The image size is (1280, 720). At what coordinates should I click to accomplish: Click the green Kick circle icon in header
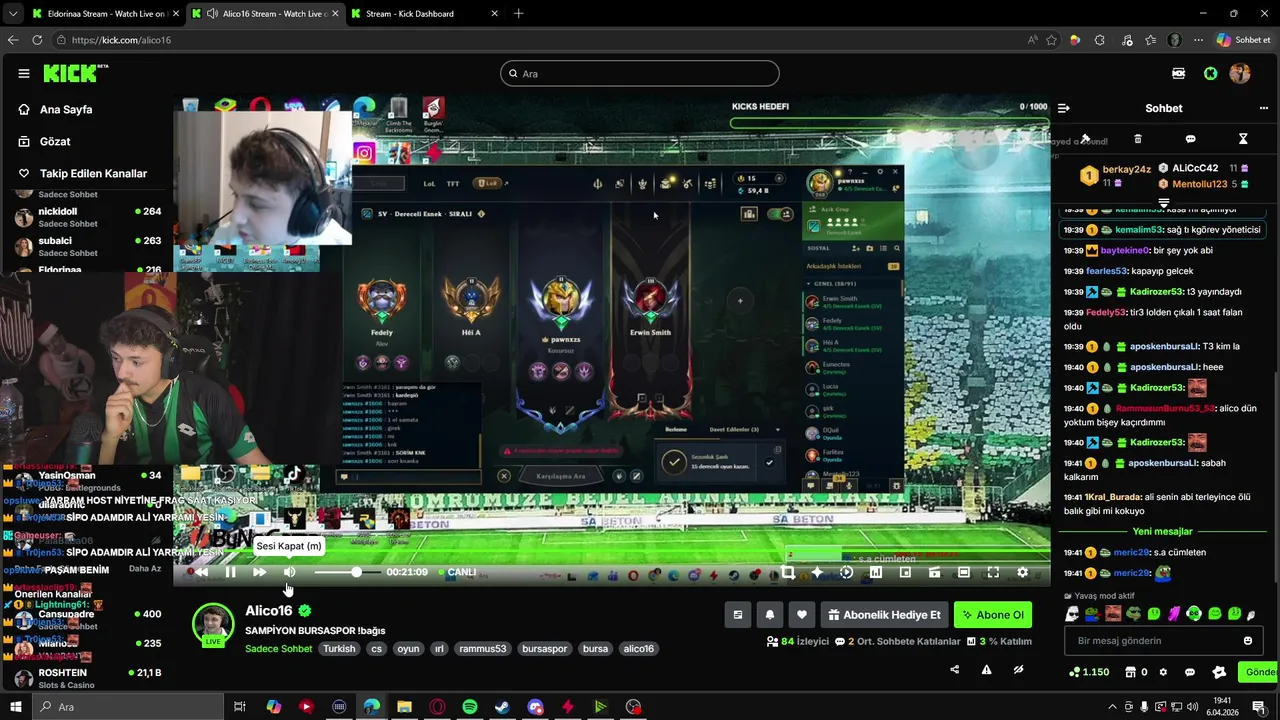click(x=1210, y=73)
